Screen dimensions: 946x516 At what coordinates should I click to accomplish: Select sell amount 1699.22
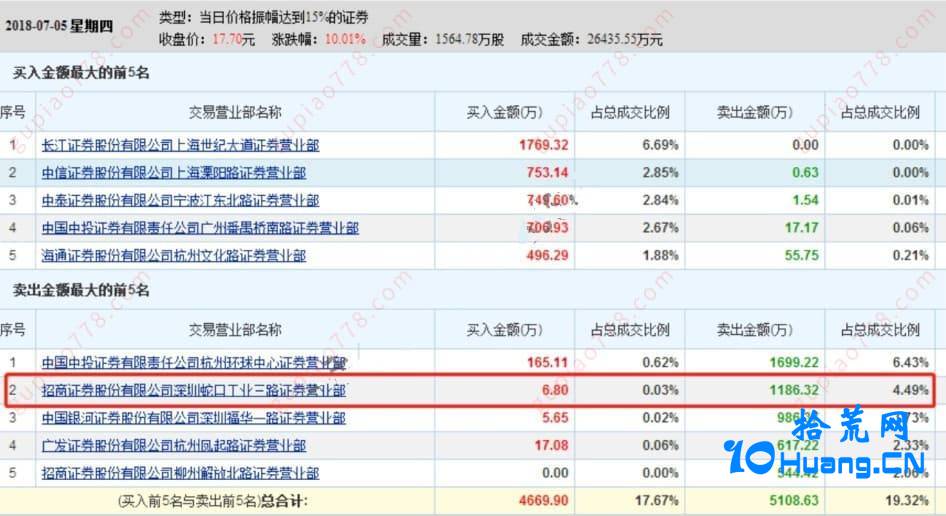[x=794, y=363]
